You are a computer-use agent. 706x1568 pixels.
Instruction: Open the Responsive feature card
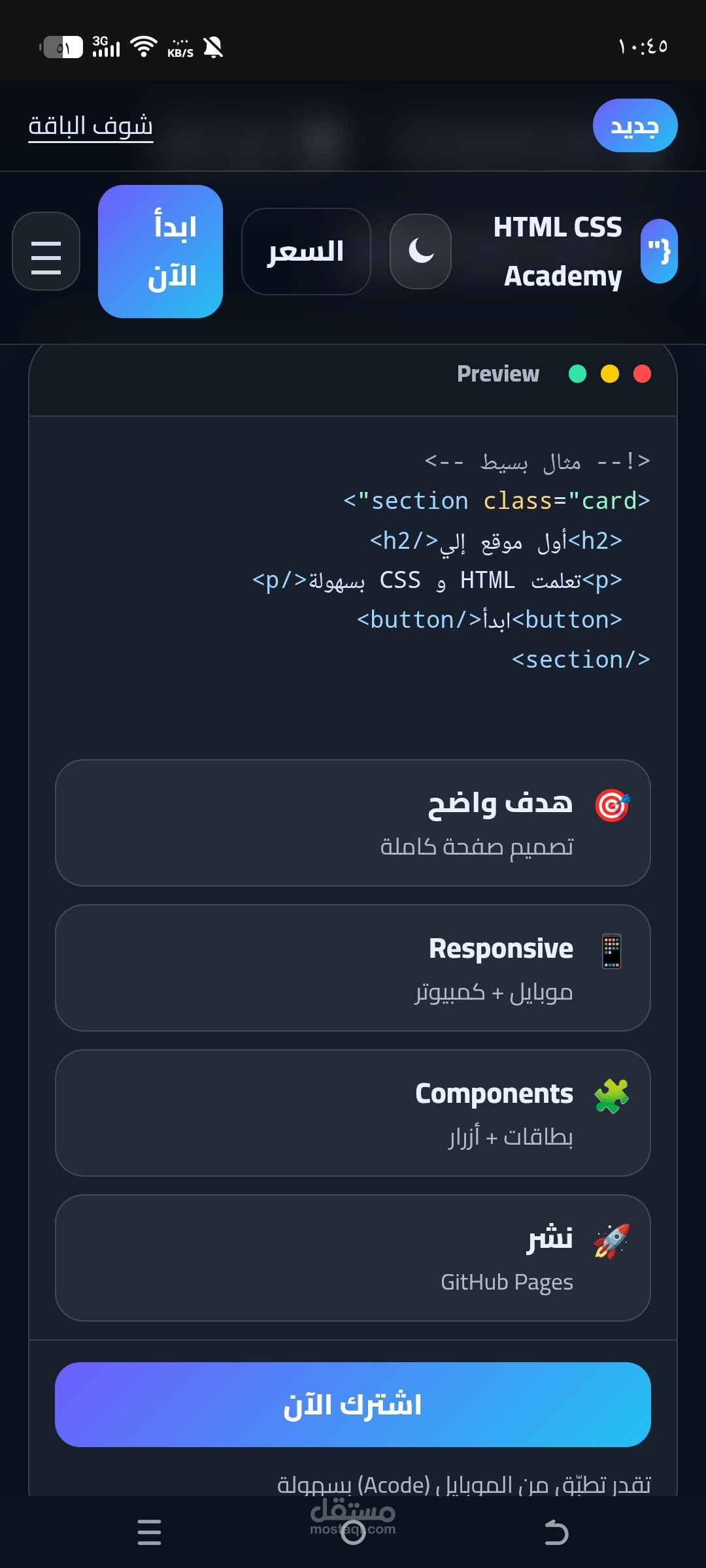353,968
